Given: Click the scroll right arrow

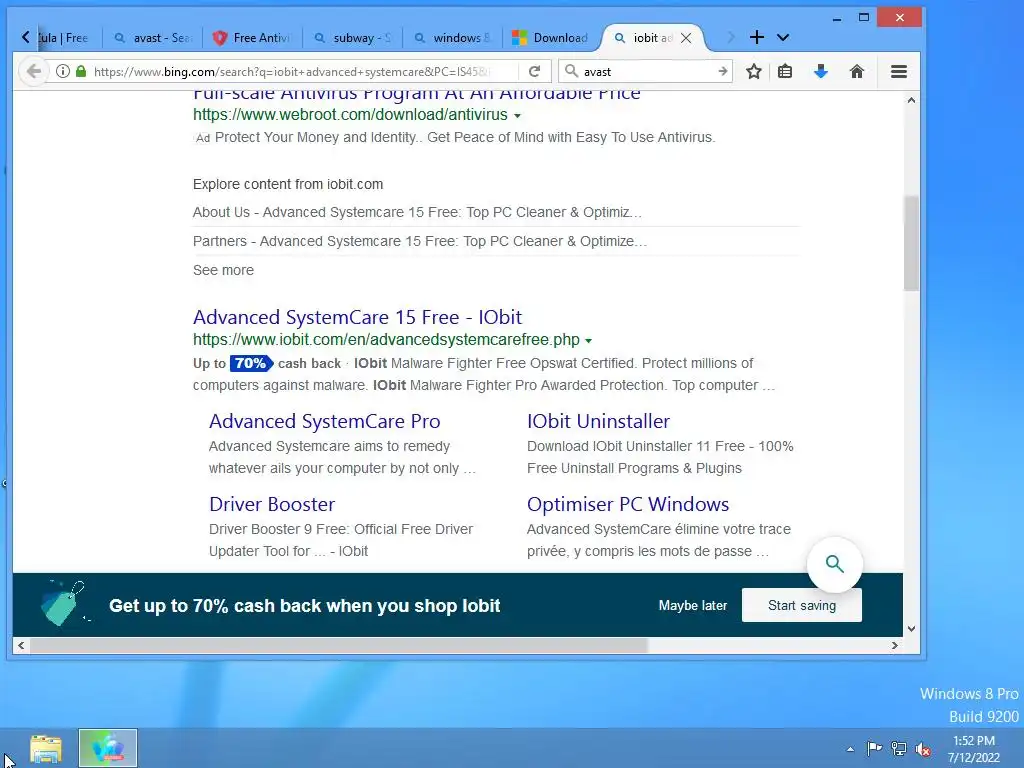Looking at the screenshot, I should [x=895, y=645].
